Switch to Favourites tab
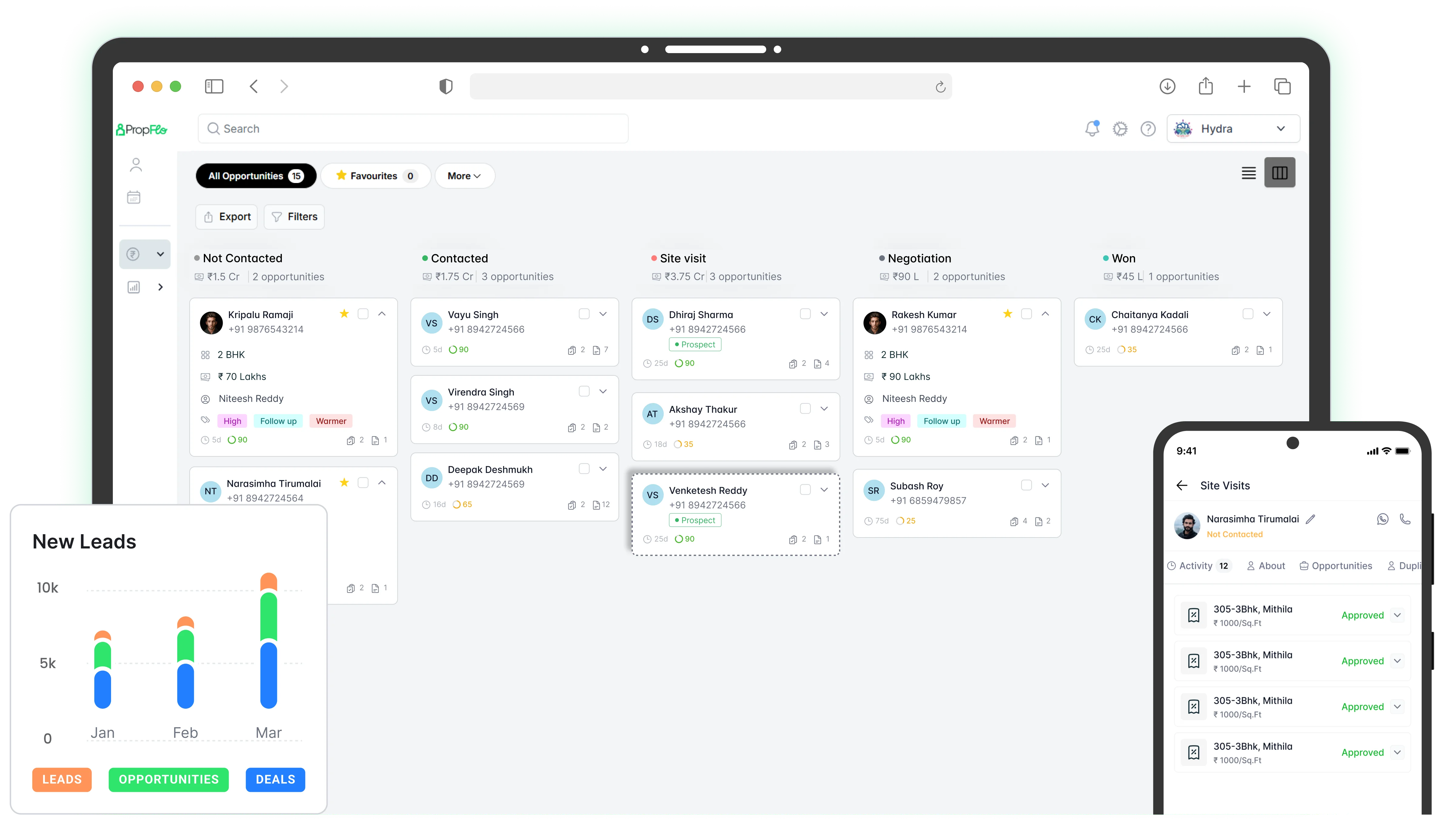The width and height of the screenshot is (1456, 824). (376, 176)
